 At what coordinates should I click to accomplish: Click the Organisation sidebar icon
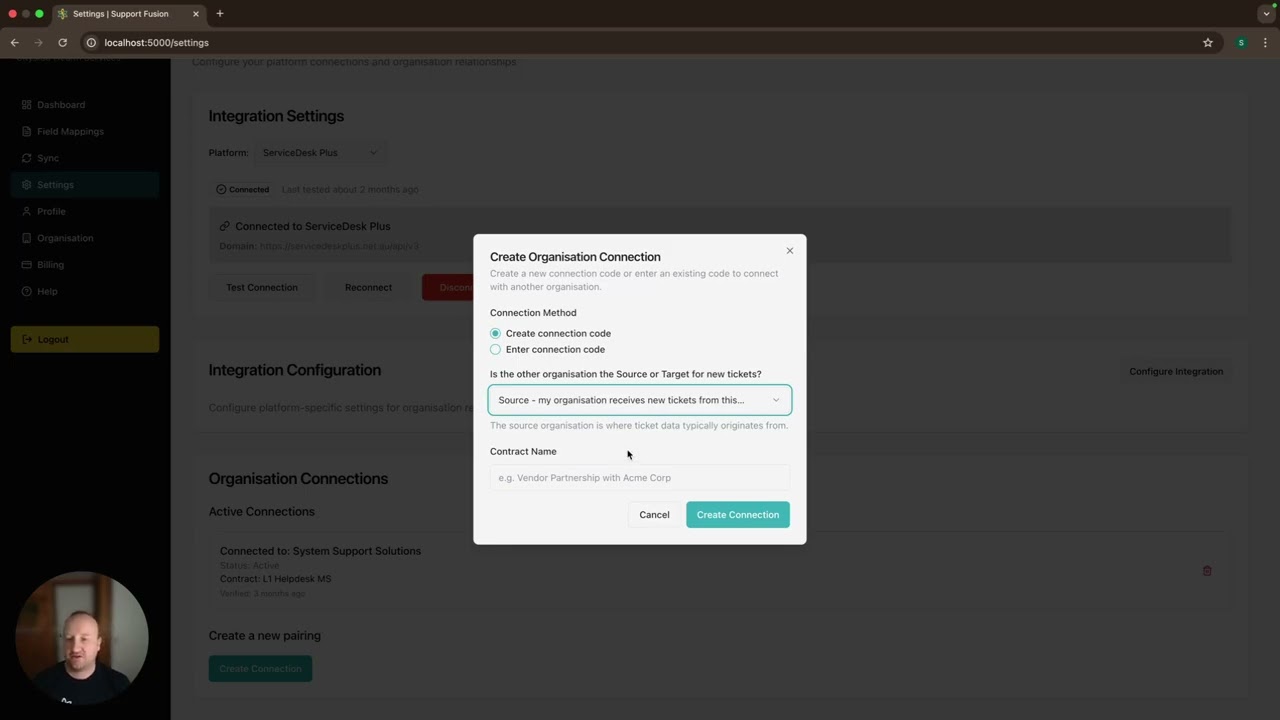(27, 238)
